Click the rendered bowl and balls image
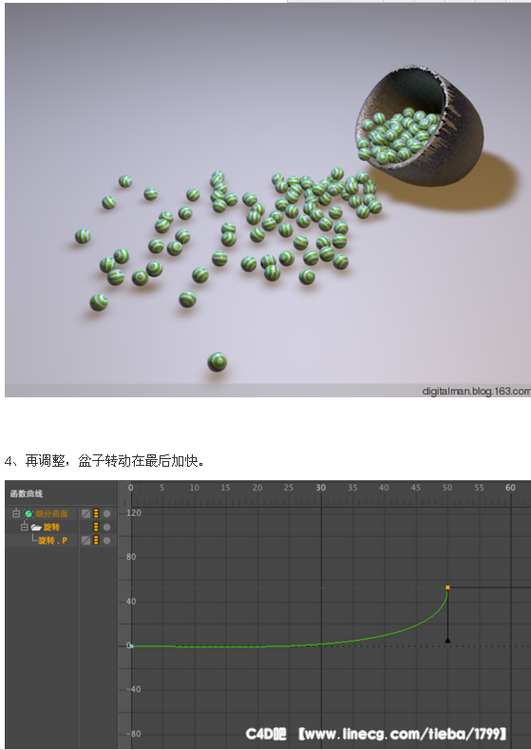Image resolution: width=531 pixels, height=750 pixels. pyautogui.click(x=268, y=199)
